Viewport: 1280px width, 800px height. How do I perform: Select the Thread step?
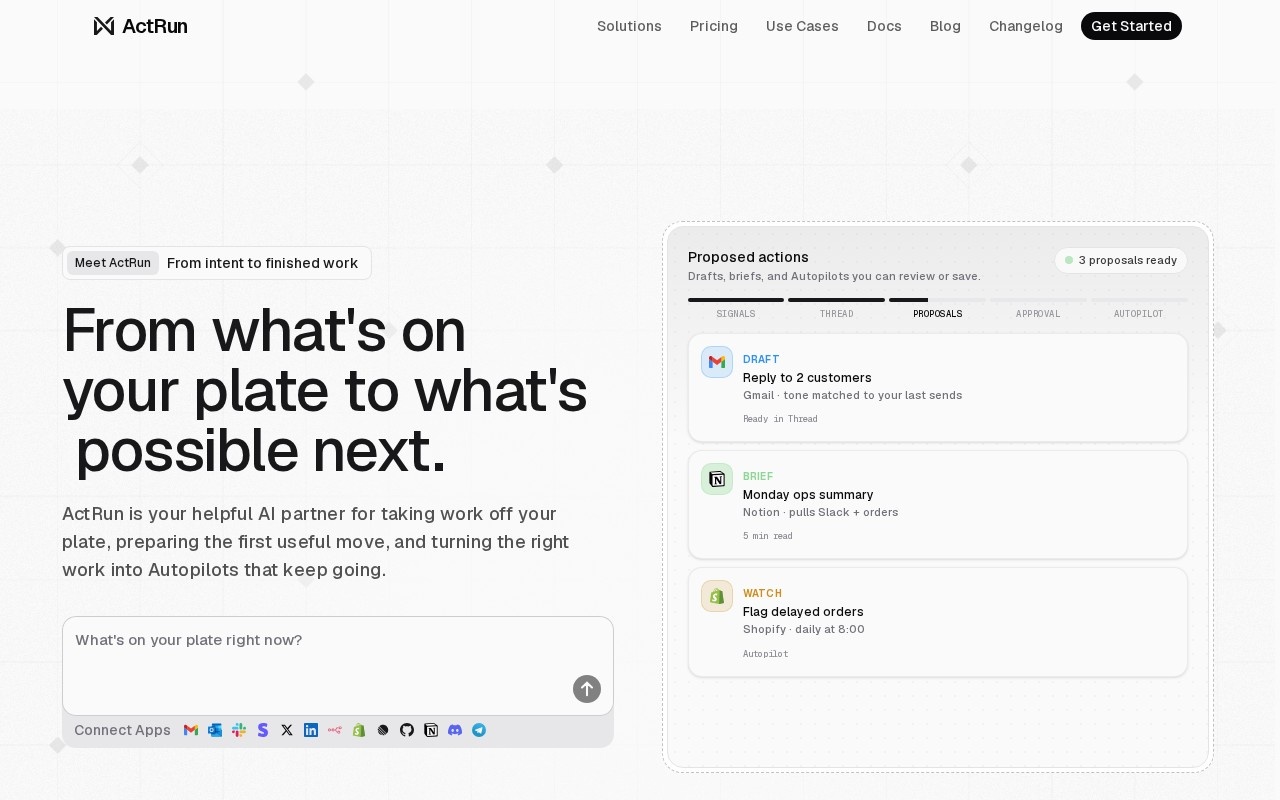837,314
